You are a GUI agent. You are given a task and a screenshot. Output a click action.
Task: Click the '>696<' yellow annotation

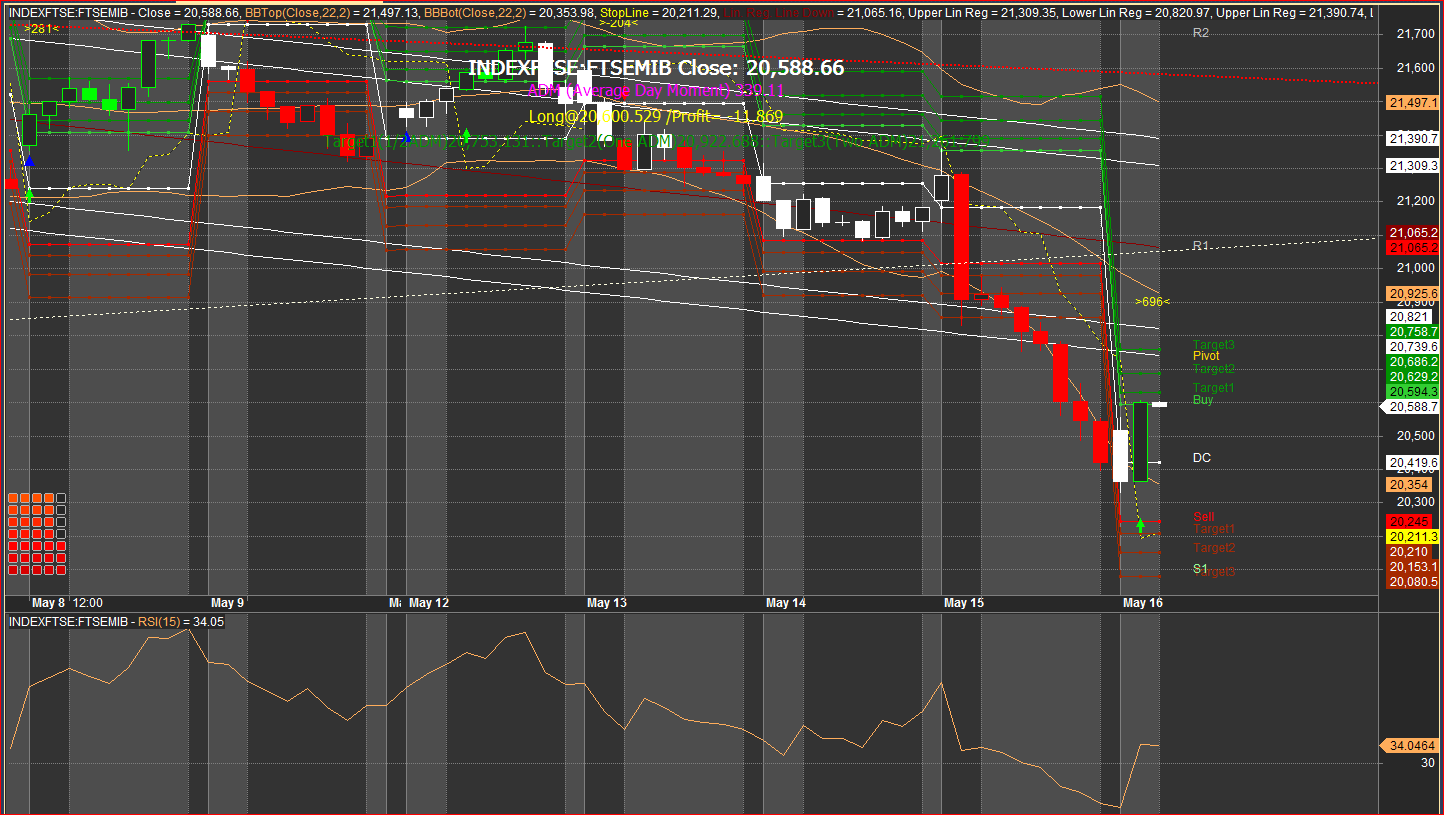(1152, 301)
